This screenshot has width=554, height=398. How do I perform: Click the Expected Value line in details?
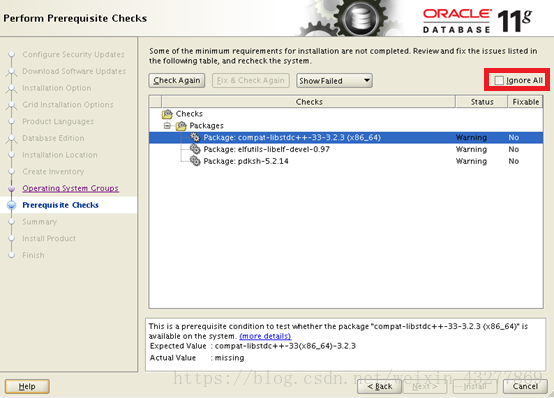(x=253, y=346)
